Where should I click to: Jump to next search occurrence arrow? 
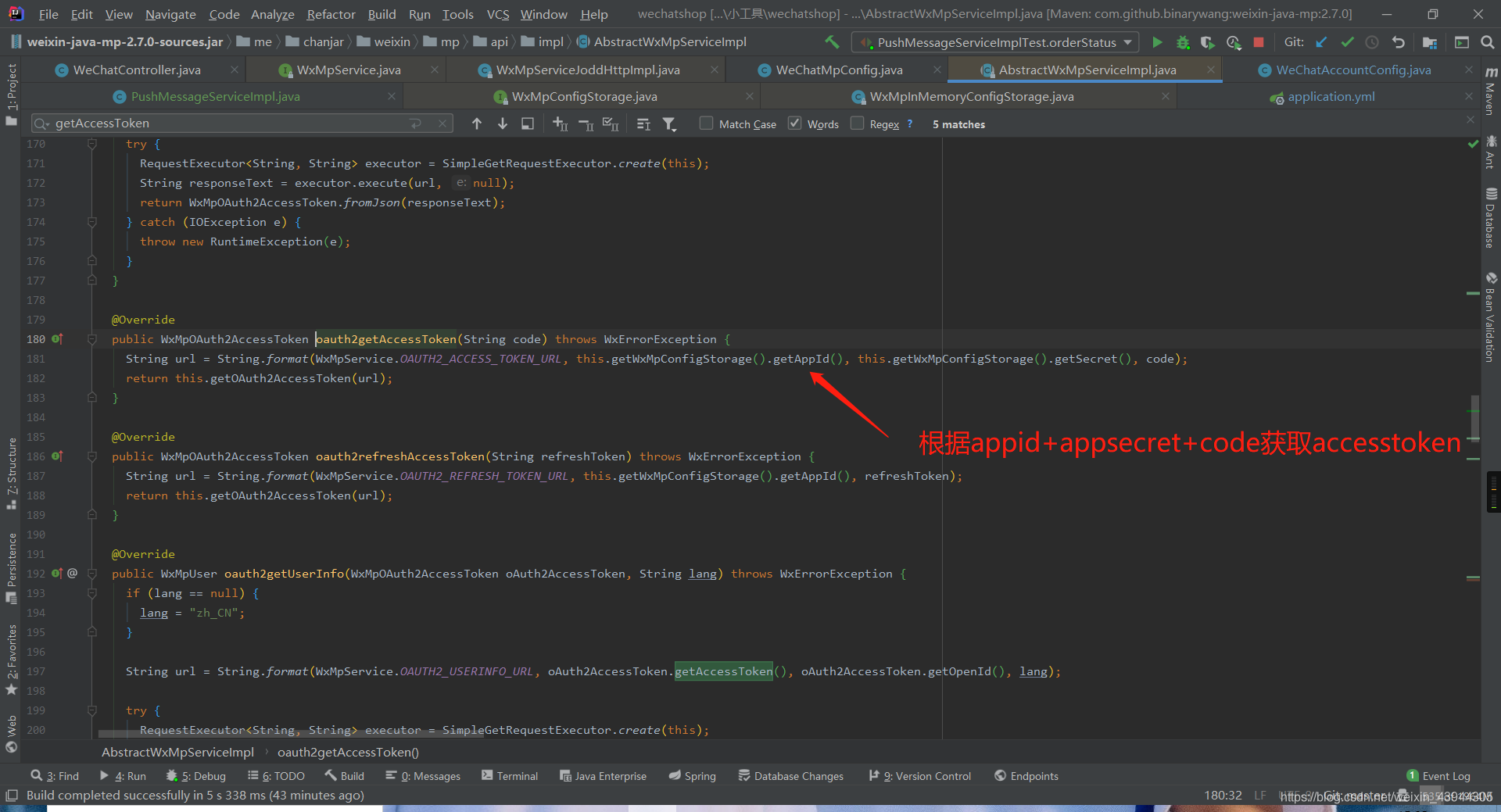point(503,123)
